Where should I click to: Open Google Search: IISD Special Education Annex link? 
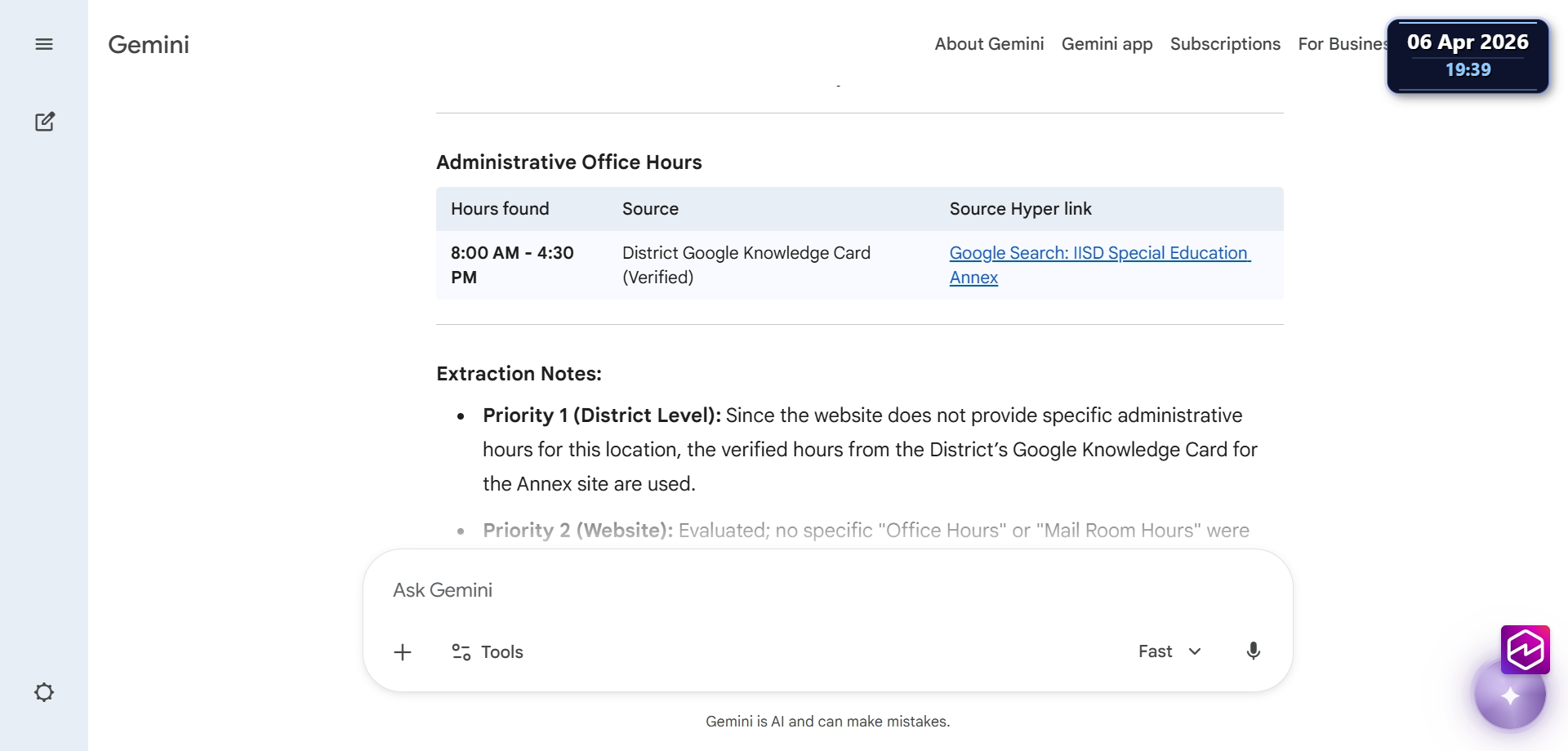tap(1099, 265)
